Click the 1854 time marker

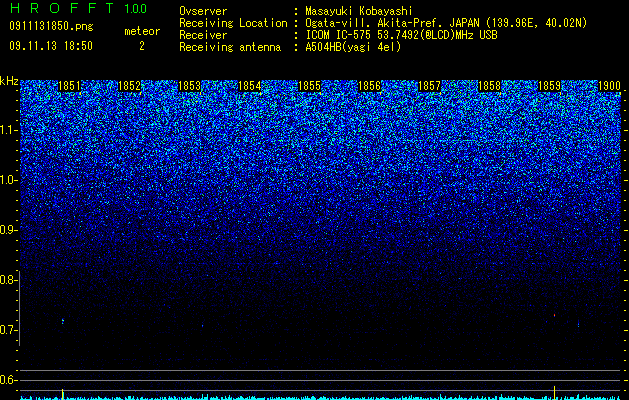point(250,86)
